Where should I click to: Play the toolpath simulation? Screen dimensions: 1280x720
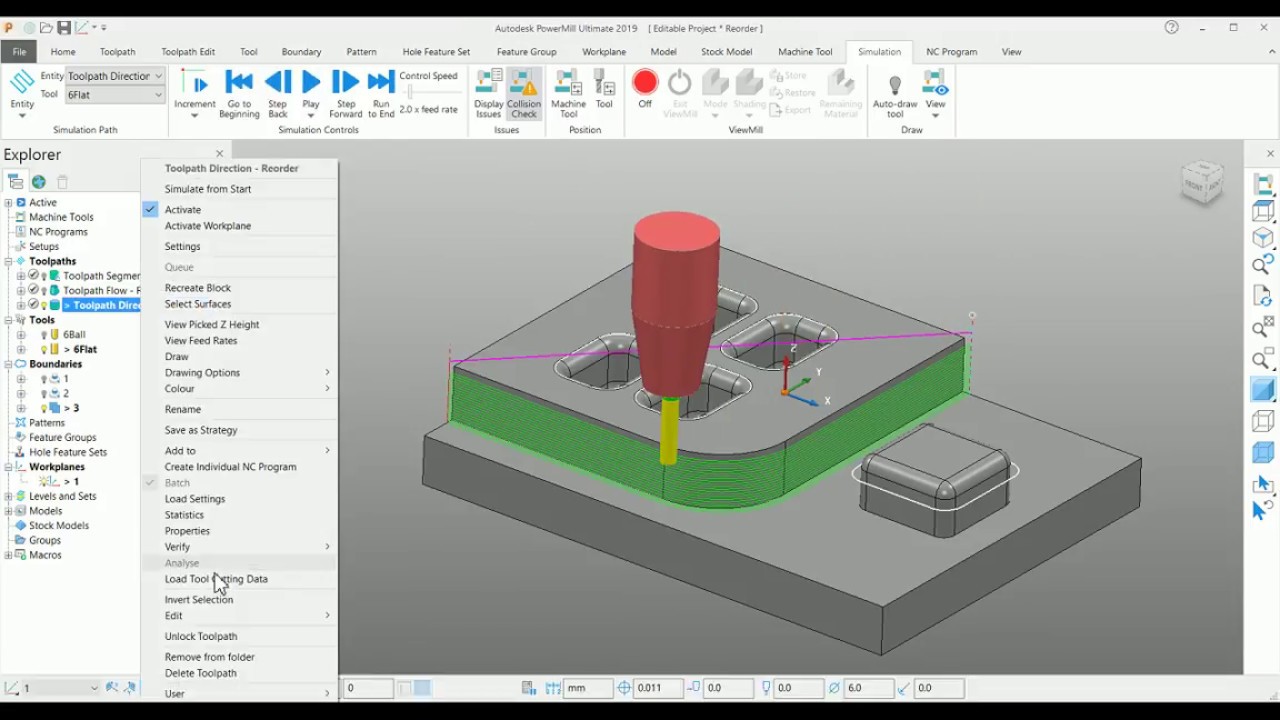point(311,93)
